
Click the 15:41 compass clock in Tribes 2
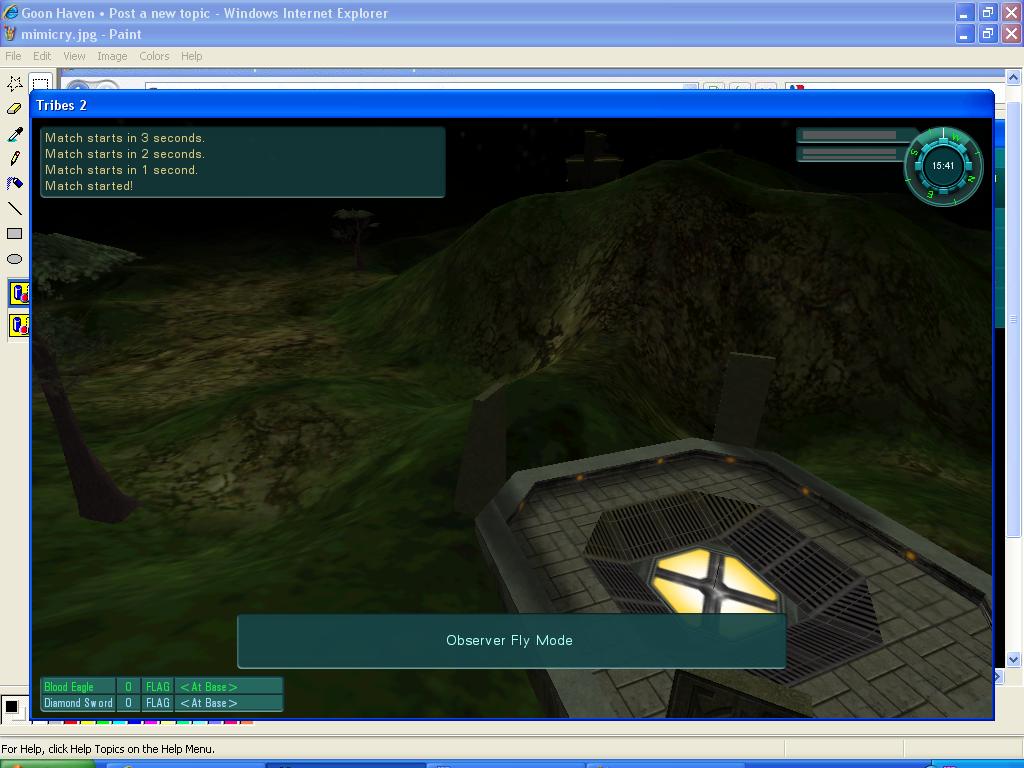pos(943,166)
